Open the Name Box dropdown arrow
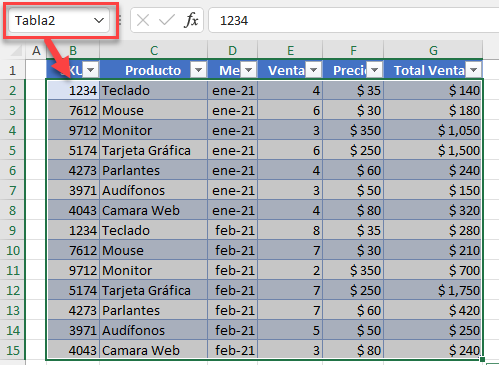 pyautogui.click(x=99, y=21)
